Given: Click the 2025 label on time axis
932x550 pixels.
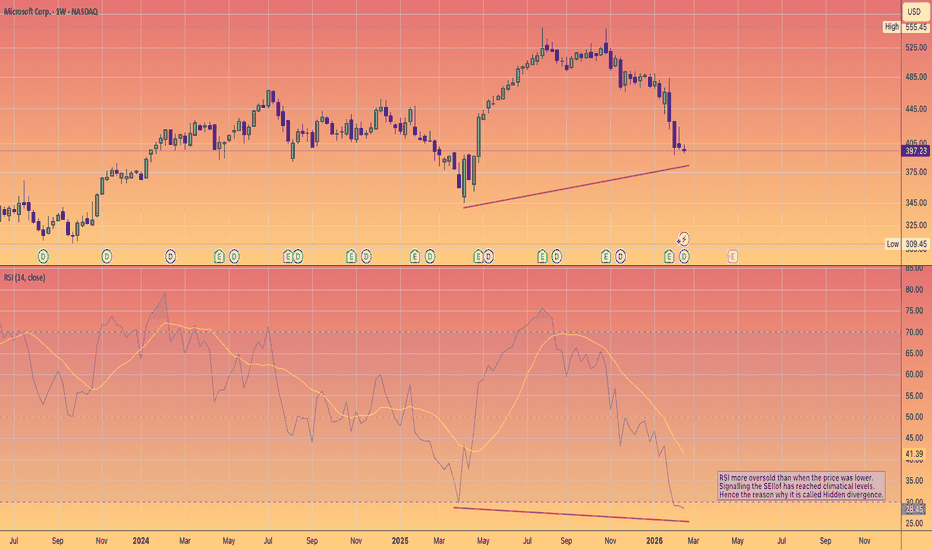Looking at the screenshot, I should [400, 540].
